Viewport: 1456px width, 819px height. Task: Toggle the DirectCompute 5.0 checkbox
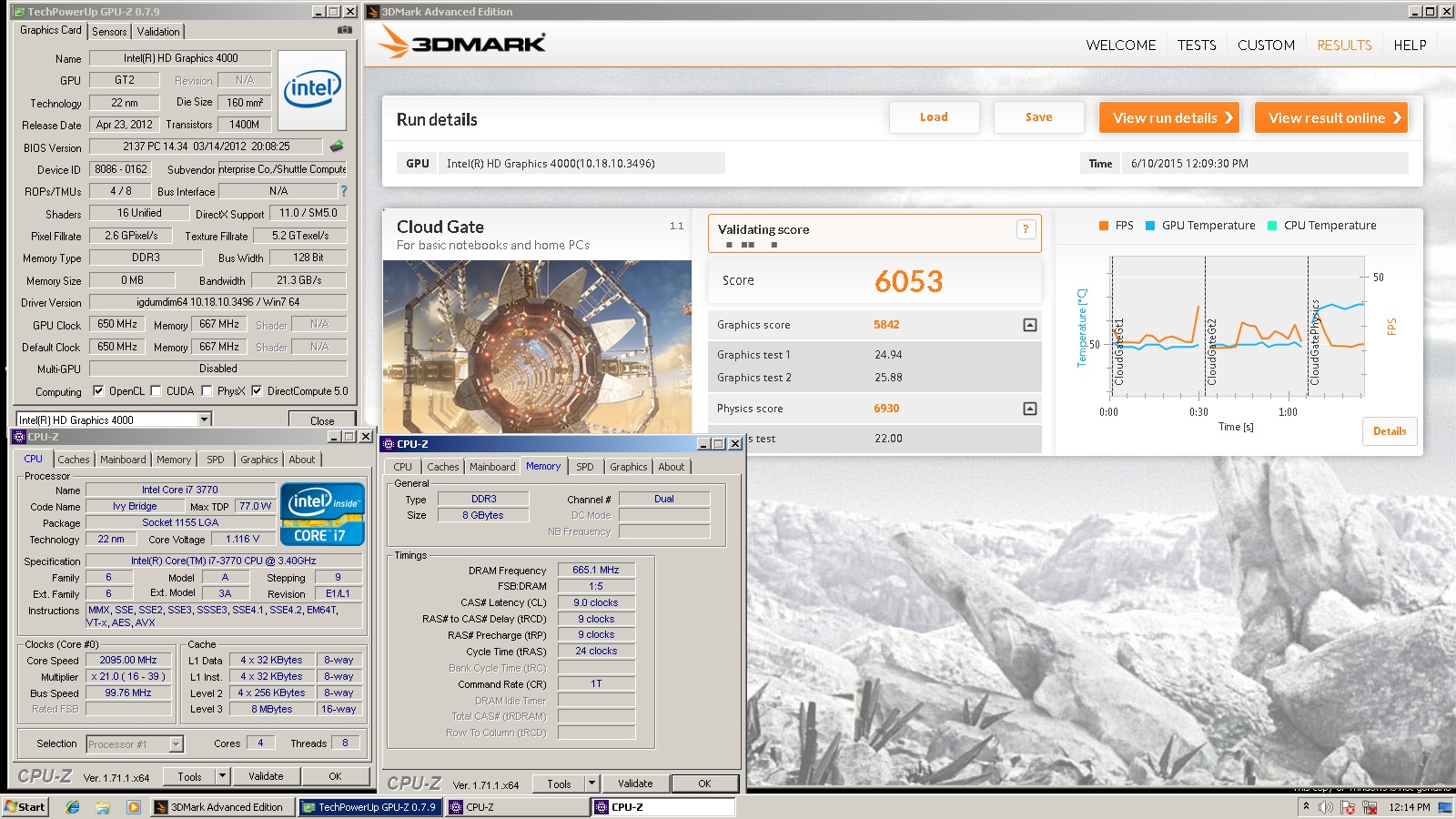pyautogui.click(x=257, y=390)
